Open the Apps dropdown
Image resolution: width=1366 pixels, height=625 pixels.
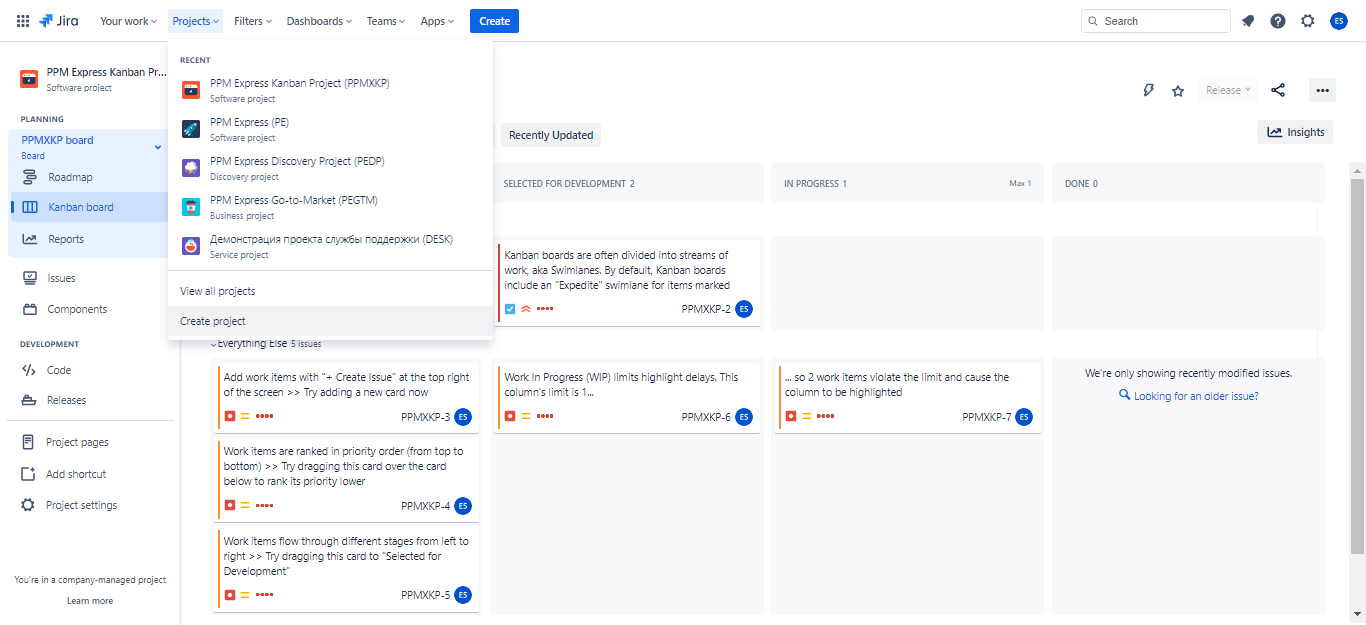(x=437, y=21)
